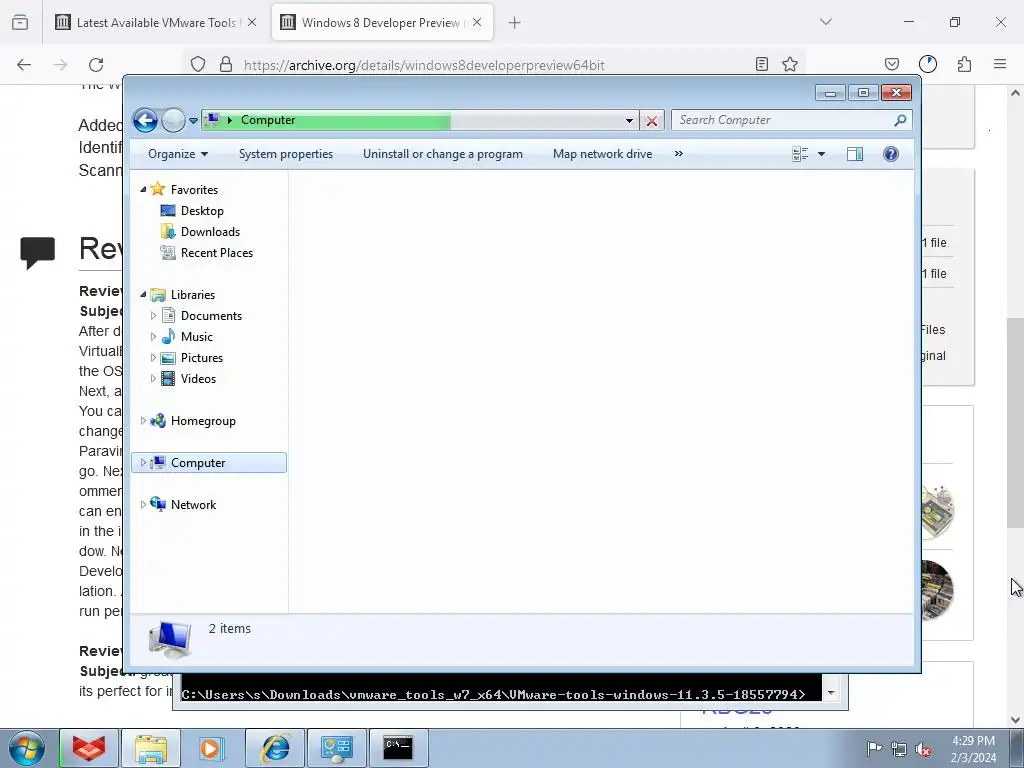Click the Save to Pocket icon
Screen dimensions: 1024x768
coord(892,64)
